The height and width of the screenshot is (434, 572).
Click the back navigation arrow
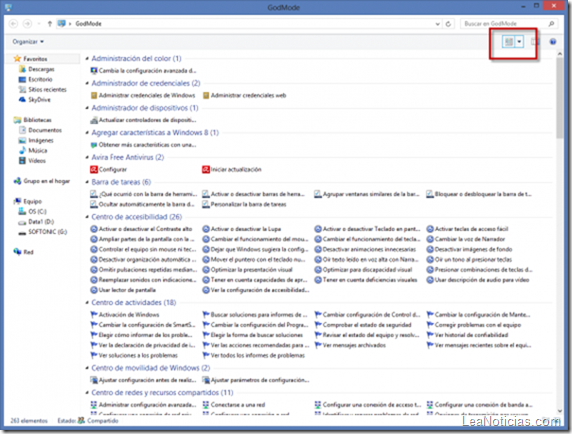coord(13,24)
